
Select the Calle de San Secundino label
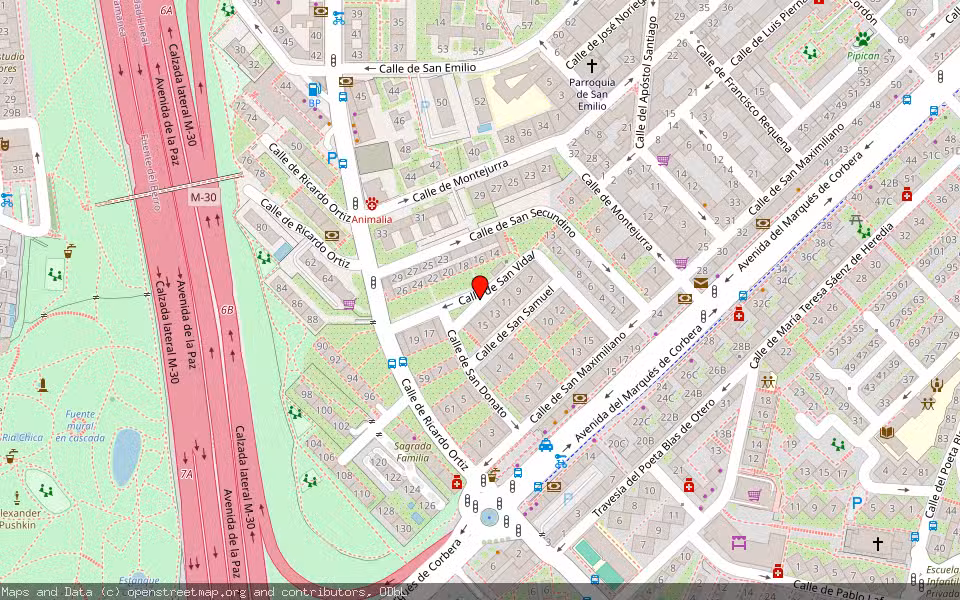(522, 225)
